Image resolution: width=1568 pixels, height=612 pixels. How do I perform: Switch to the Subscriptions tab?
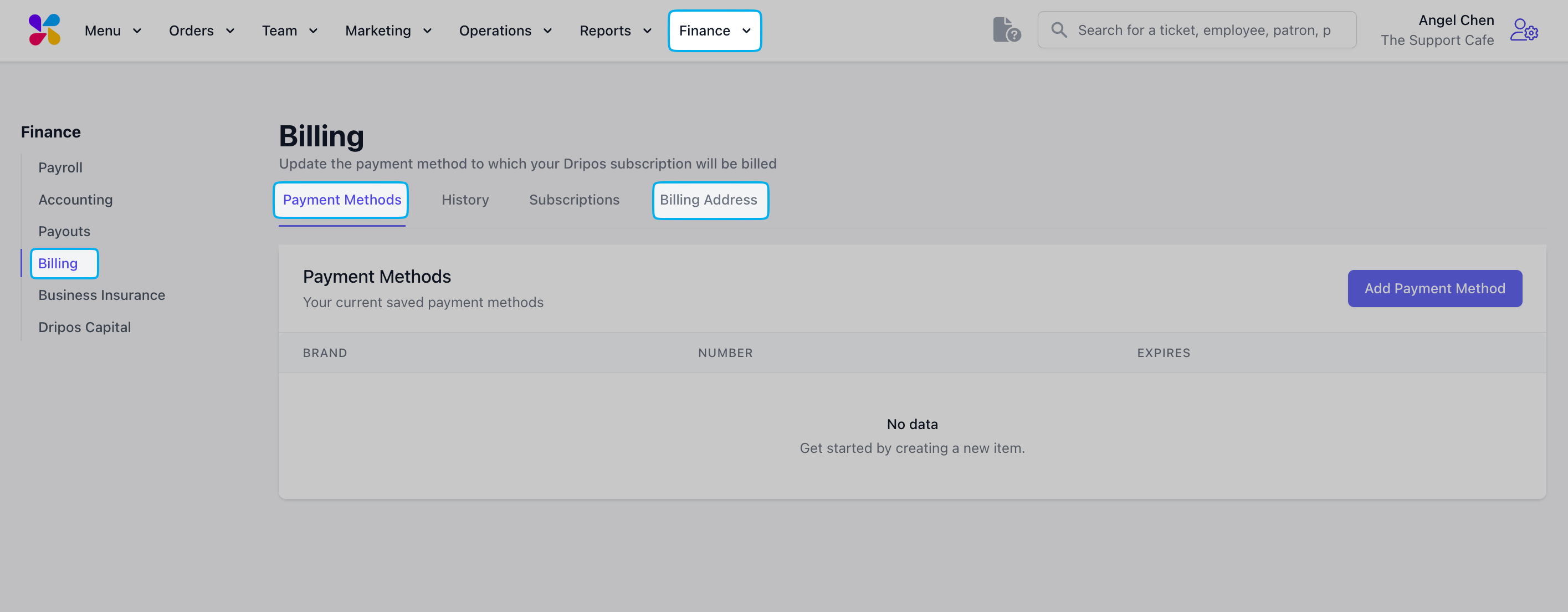pos(574,200)
